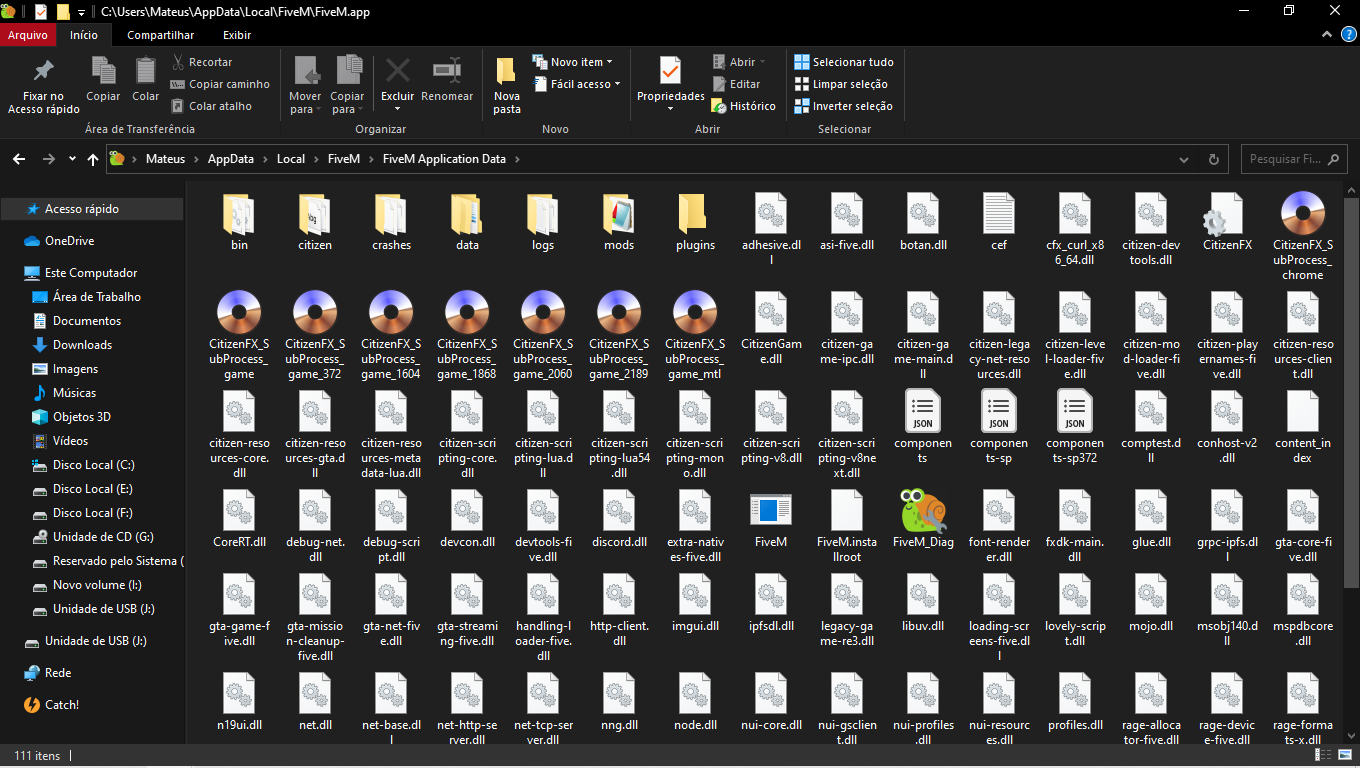This screenshot has height=768, width=1360.
Task: Switch to the Exibir tab
Action: pyautogui.click(x=237, y=35)
